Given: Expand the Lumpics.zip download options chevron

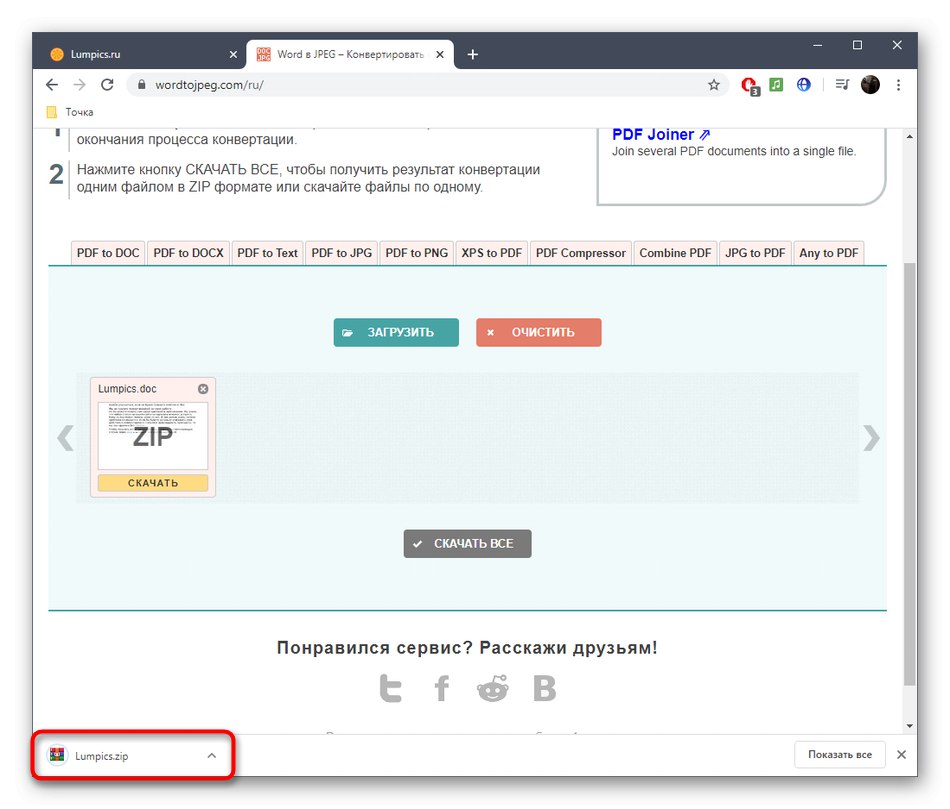Looking at the screenshot, I should coord(211,756).
